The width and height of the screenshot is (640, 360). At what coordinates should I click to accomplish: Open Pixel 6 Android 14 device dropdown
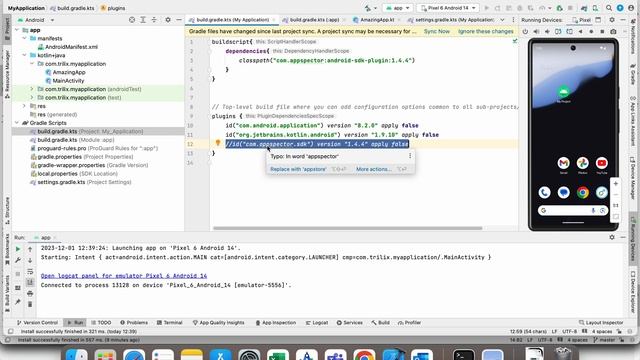pyautogui.click(x=448, y=8)
